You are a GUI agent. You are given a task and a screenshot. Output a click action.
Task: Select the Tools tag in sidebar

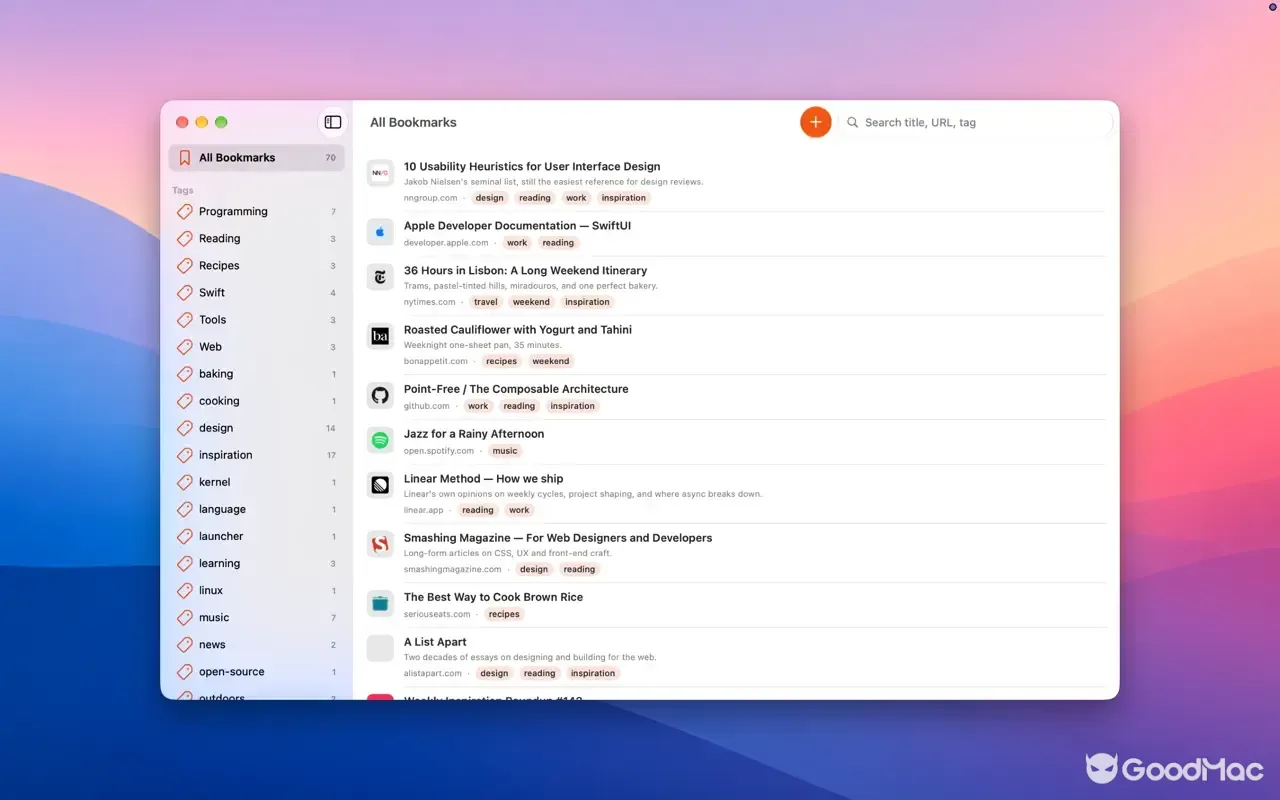click(257, 320)
